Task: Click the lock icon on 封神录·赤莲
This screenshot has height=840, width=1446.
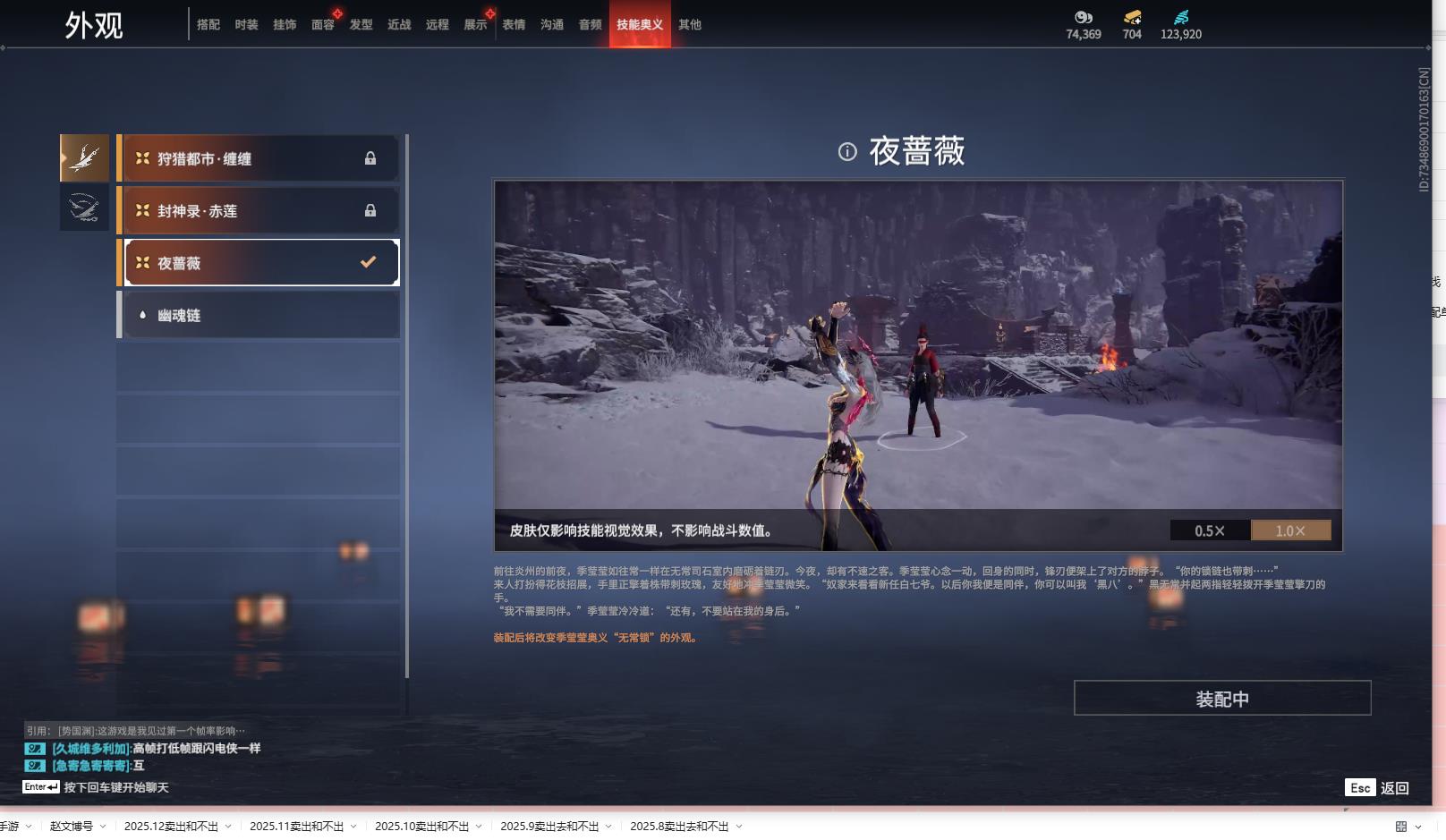Action: click(370, 210)
